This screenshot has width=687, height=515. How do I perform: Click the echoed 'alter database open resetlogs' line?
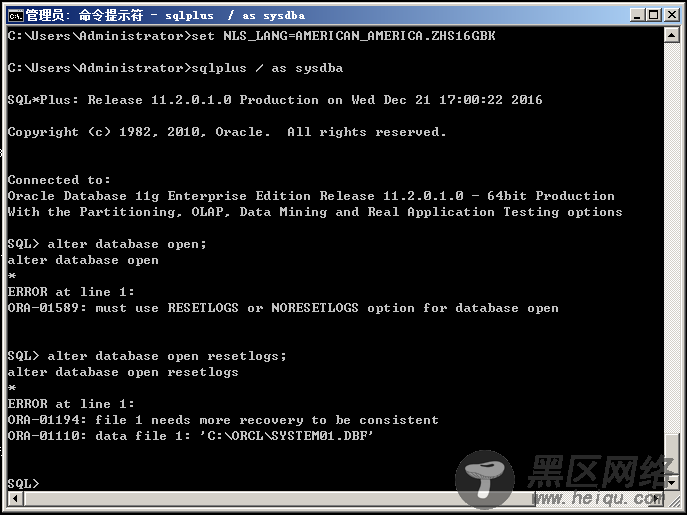click(123, 372)
